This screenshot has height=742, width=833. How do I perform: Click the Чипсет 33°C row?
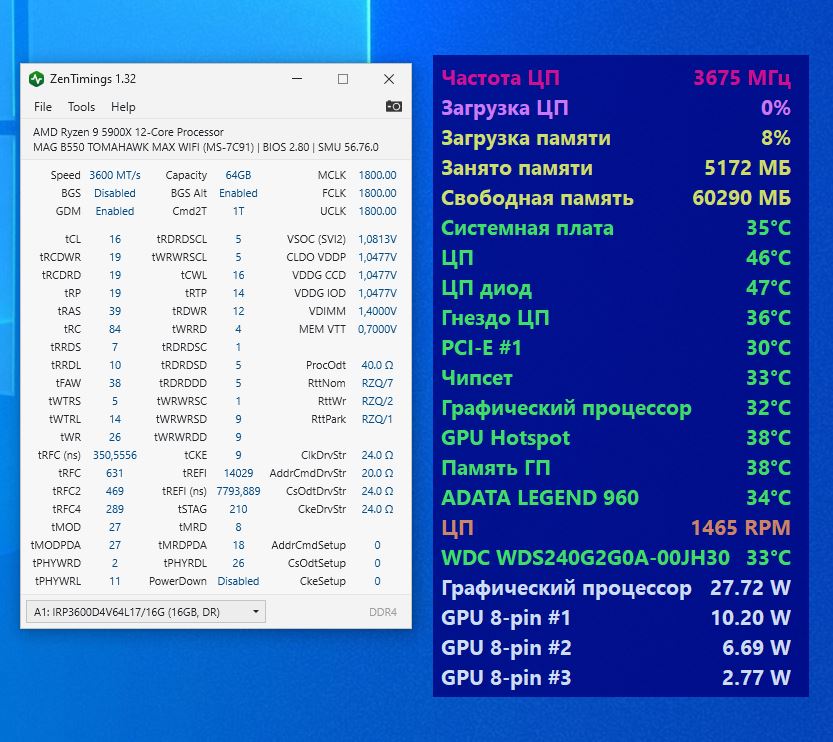[x=616, y=378]
